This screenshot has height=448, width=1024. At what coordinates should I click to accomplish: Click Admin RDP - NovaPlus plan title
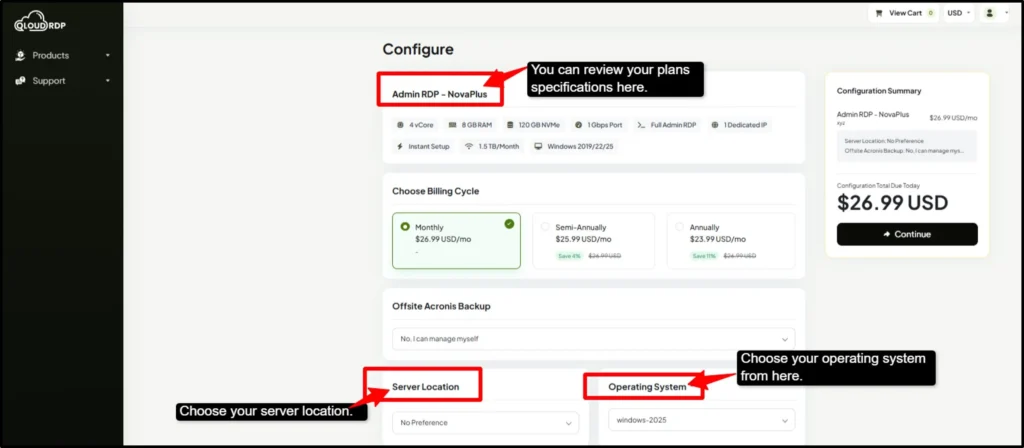(440, 94)
